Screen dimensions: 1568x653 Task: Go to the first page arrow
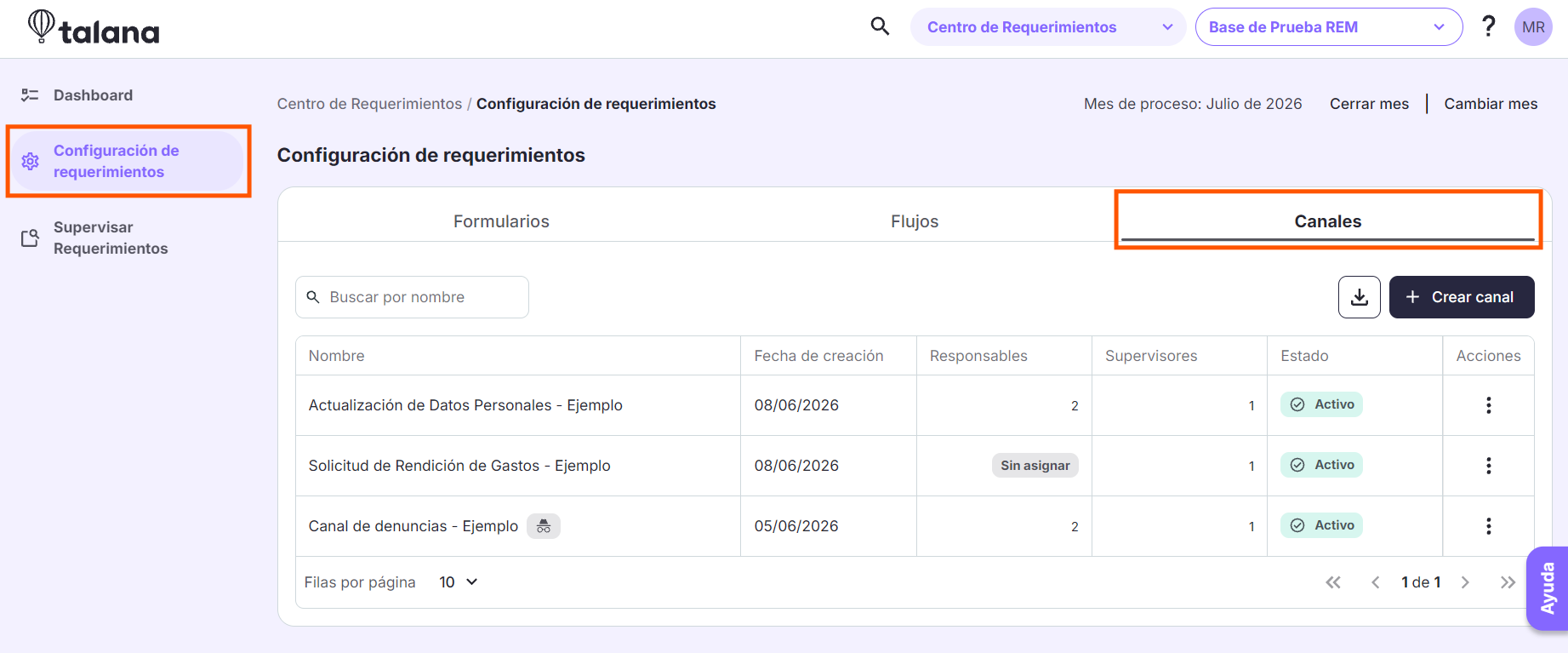click(x=1333, y=582)
